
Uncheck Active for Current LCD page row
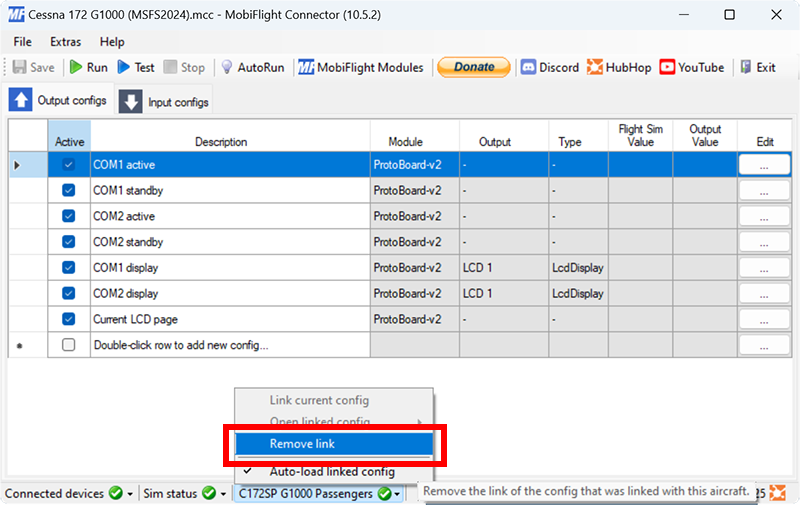pos(68,319)
